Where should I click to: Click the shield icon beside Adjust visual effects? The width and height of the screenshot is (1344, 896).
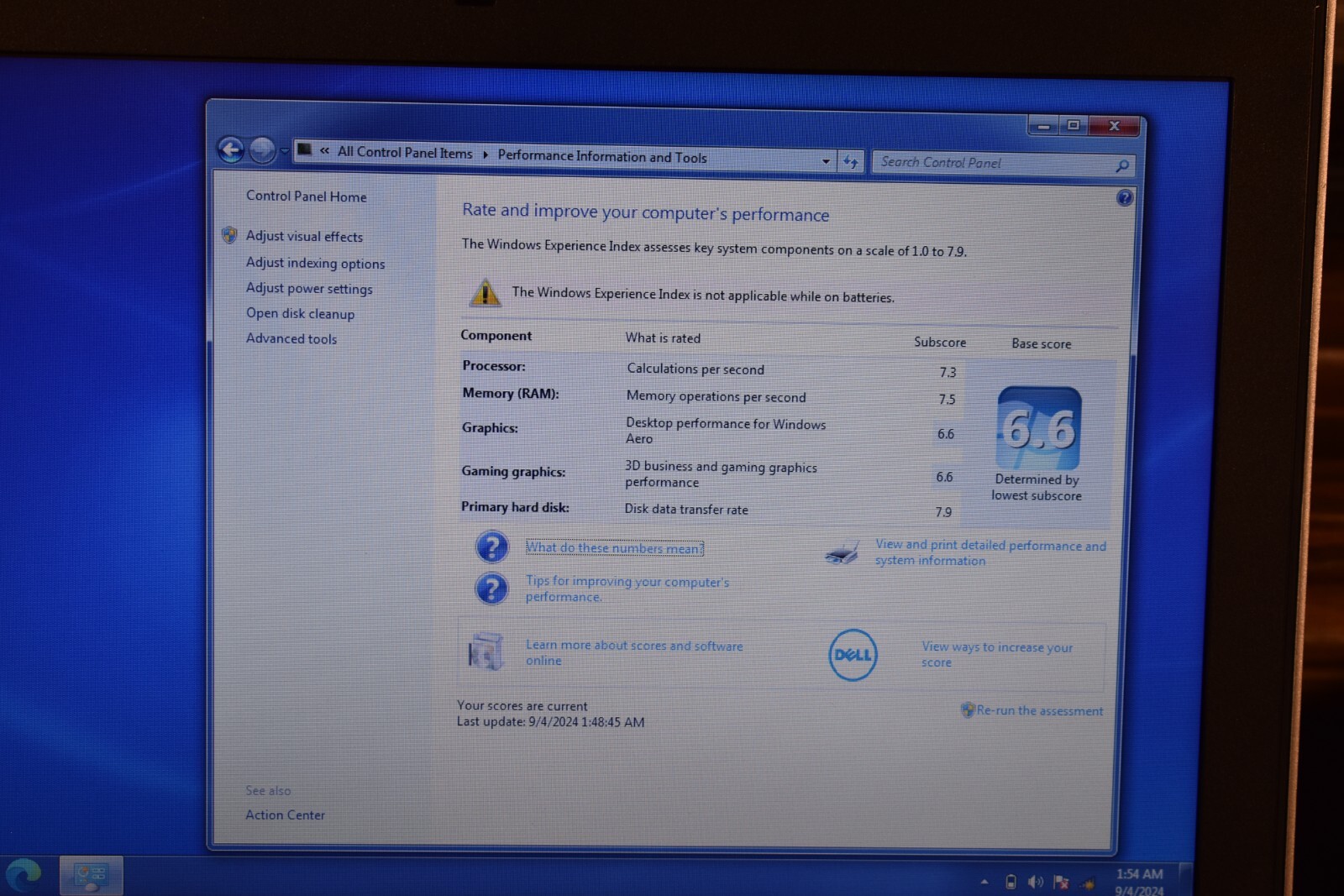pos(228,235)
